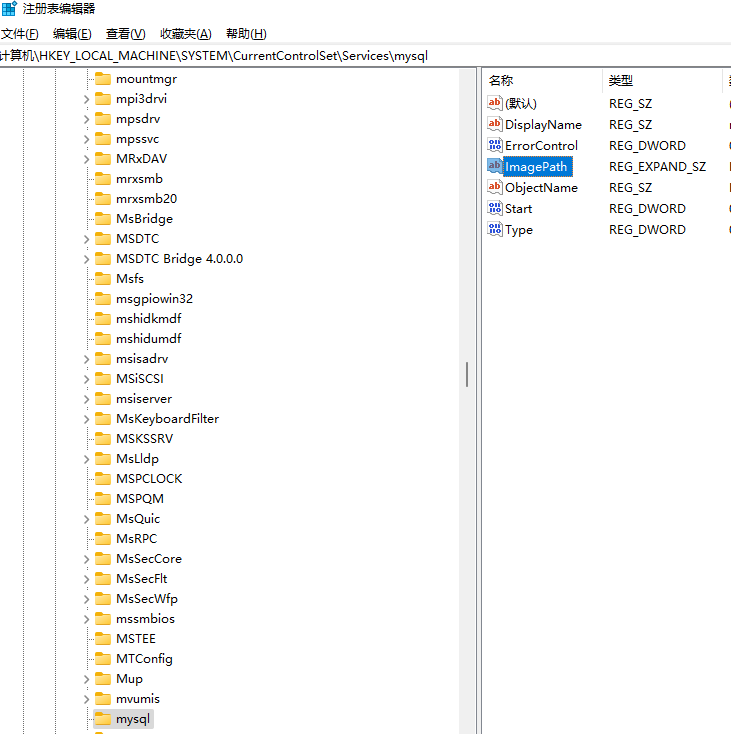Viewport: 731px width, 734px height.
Task: Expand the MsQuic key
Action: coord(87,519)
